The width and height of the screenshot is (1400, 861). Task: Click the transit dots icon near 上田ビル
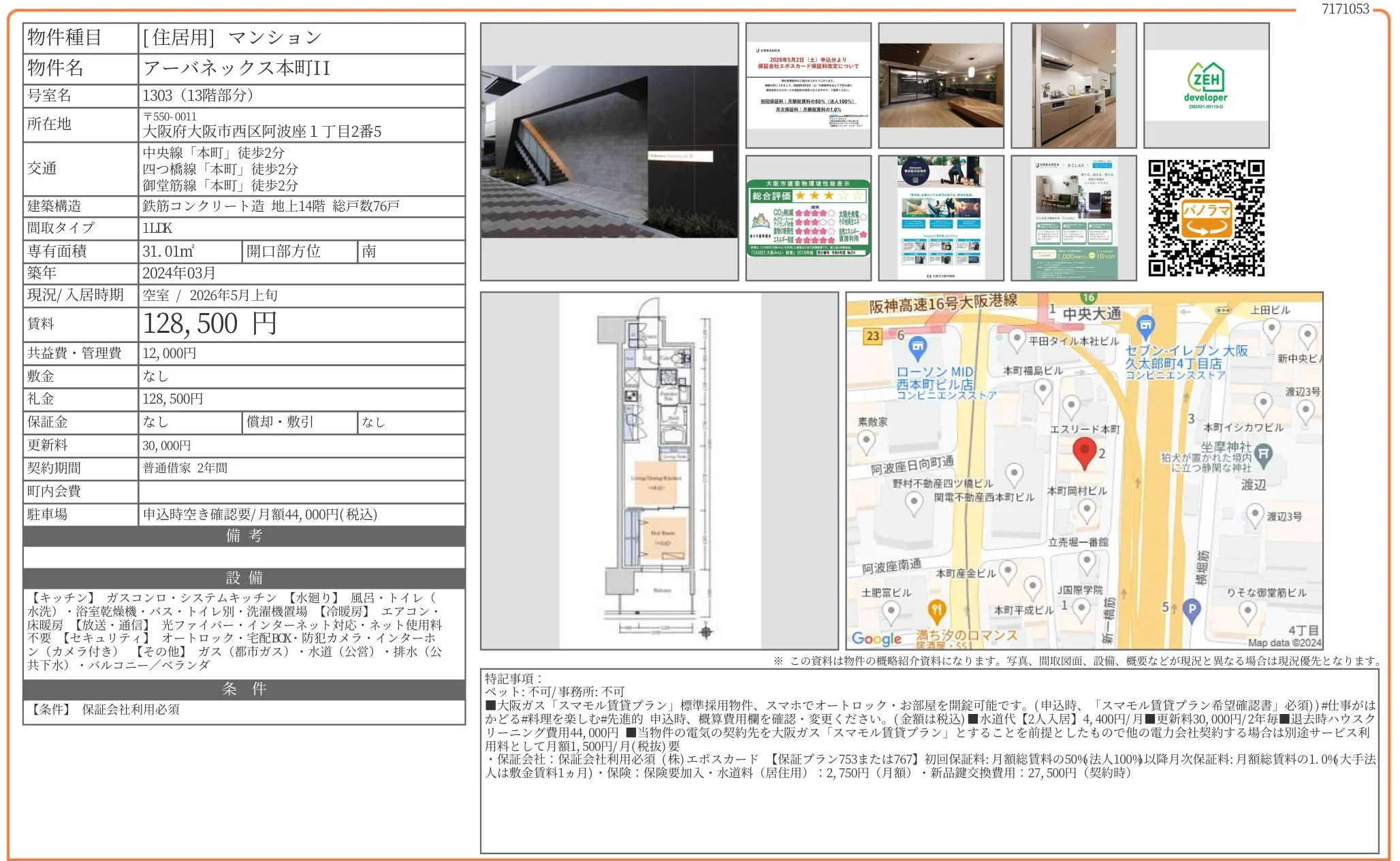(x=1222, y=310)
